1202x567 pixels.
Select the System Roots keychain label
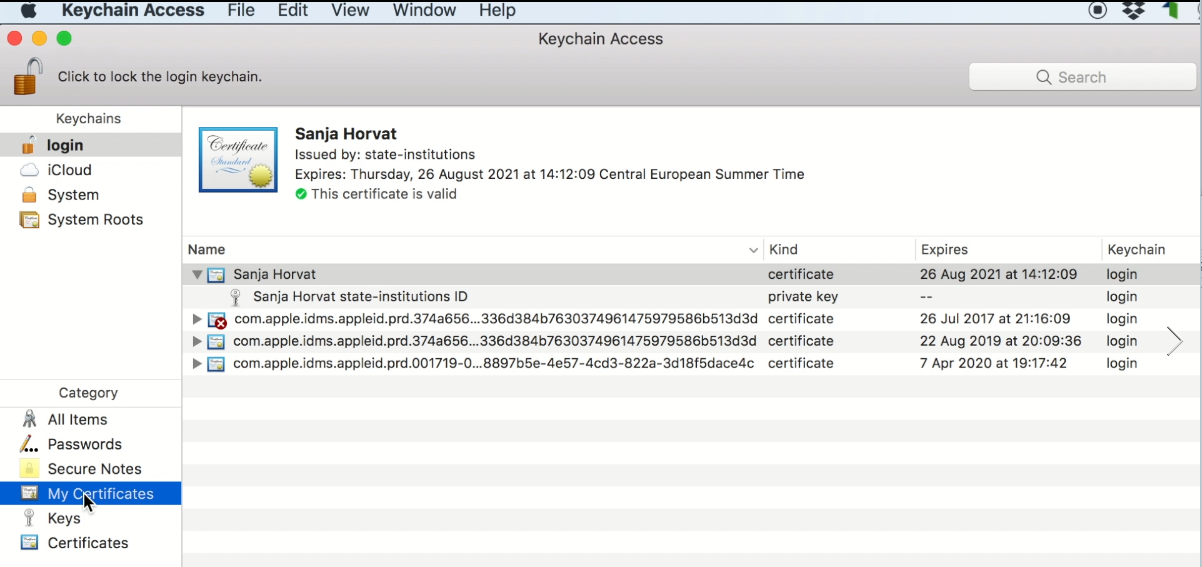[95, 220]
